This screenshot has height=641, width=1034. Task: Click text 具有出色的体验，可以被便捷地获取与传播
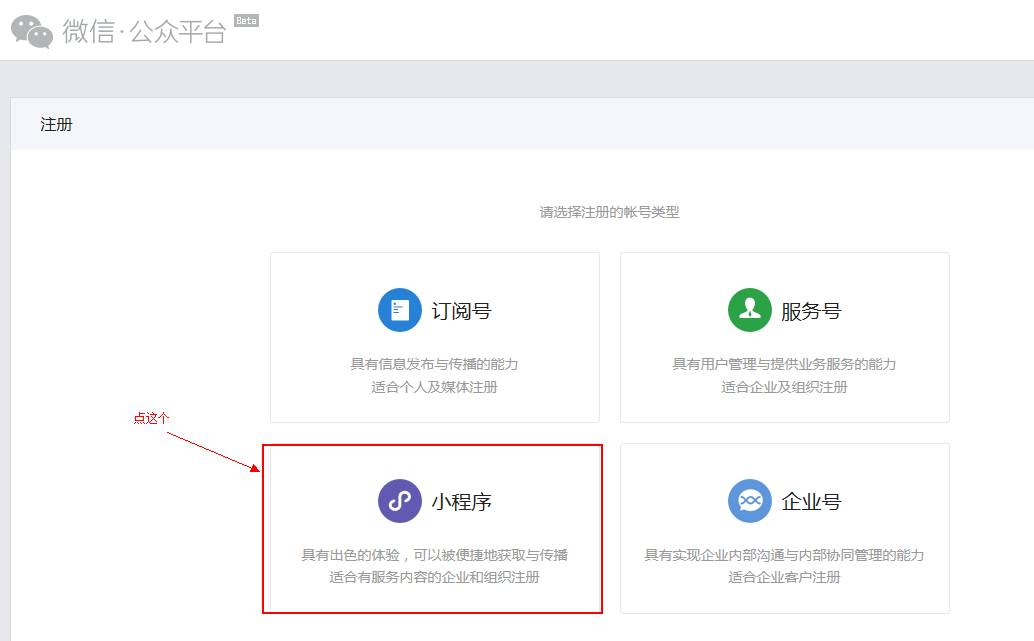[435, 555]
